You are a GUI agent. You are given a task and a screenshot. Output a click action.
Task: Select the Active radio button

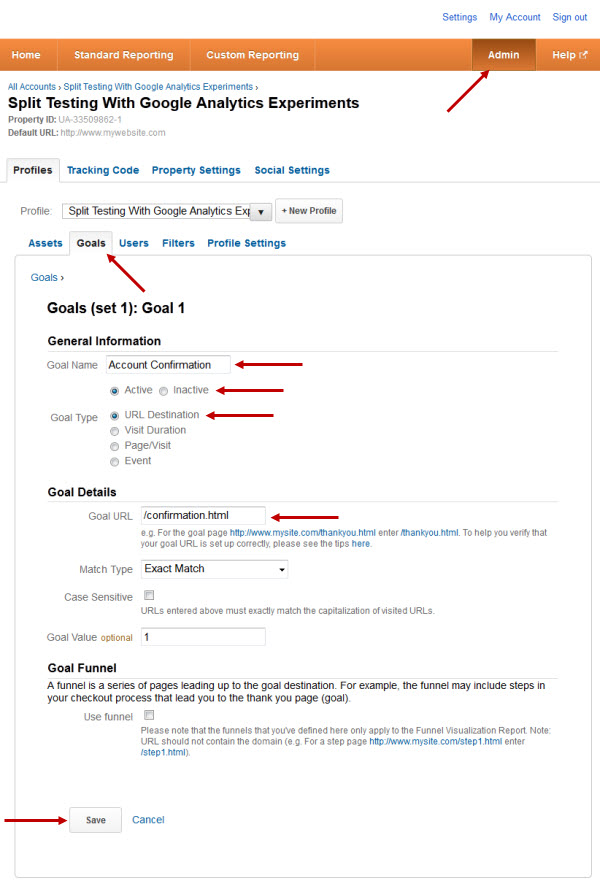click(115, 391)
